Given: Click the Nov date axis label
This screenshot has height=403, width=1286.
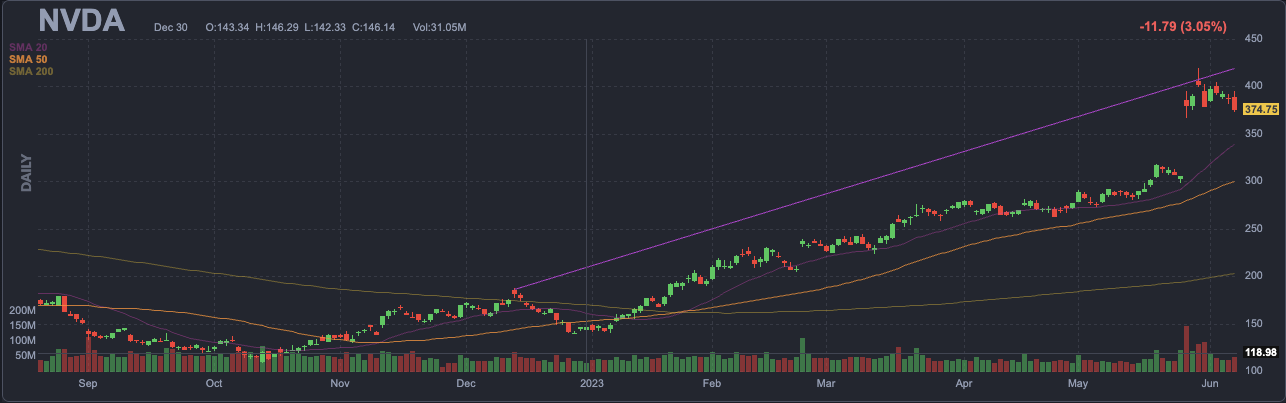Looking at the screenshot, I should [x=339, y=383].
